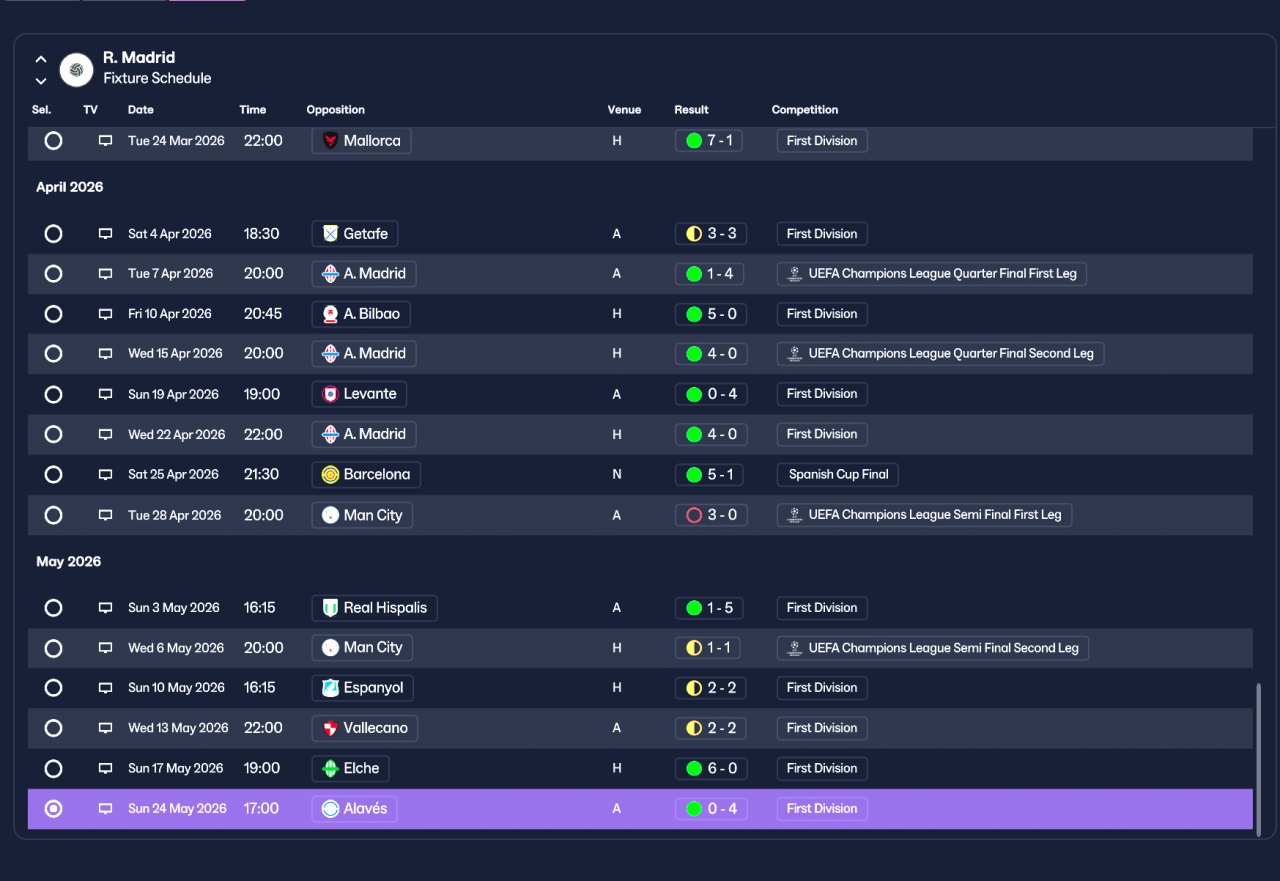Open the Spanish Cup Final competition link
This screenshot has width=1280, height=881.
838,475
